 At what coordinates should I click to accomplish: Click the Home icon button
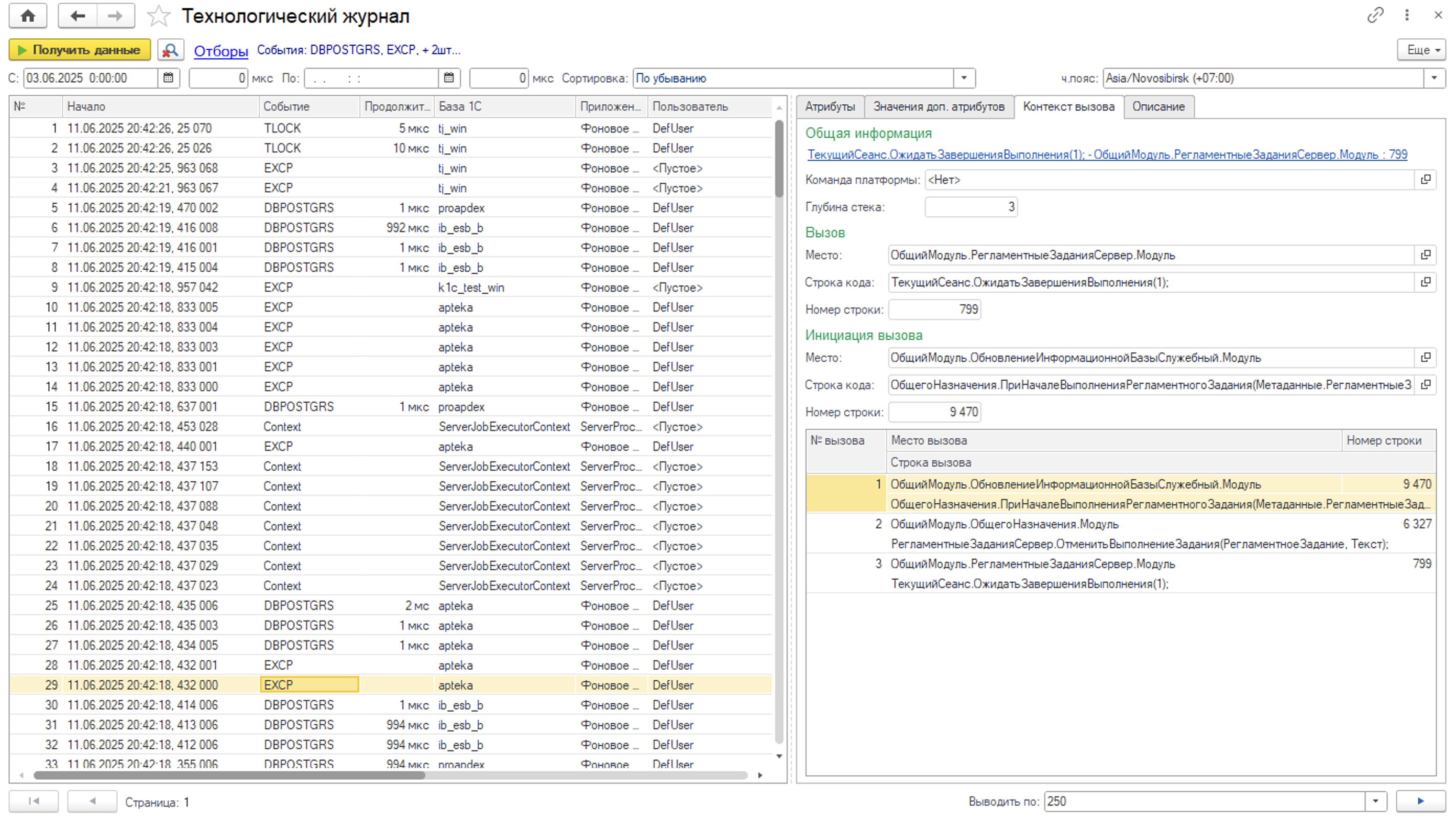tap(28, 16)
